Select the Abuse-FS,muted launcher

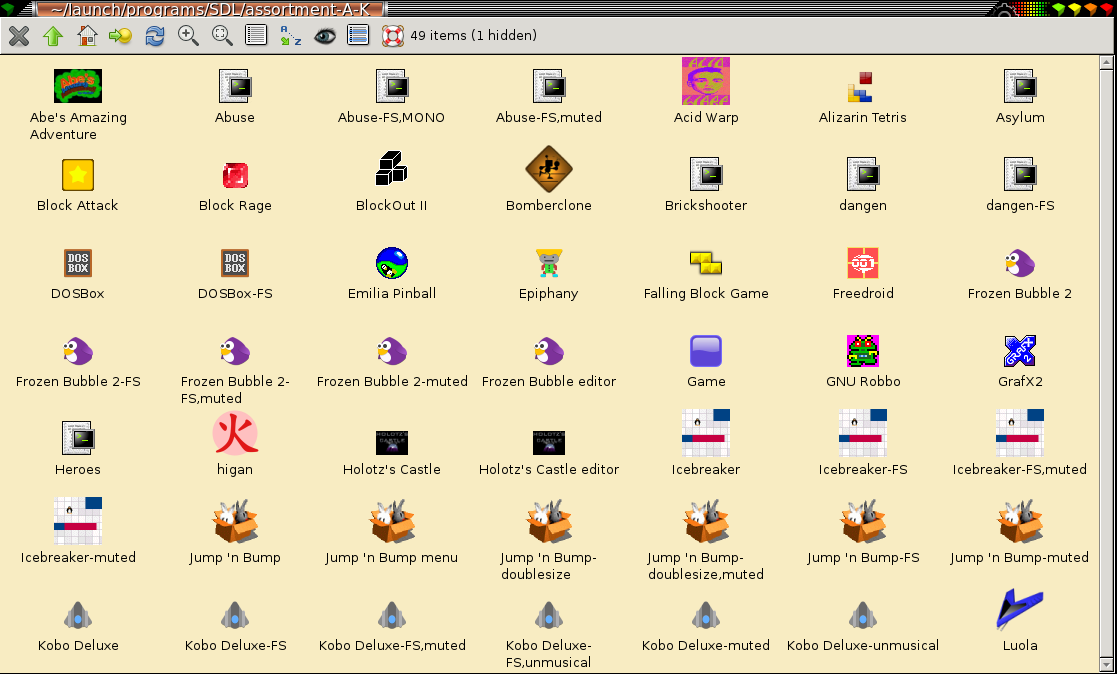(x=549, y=86)
